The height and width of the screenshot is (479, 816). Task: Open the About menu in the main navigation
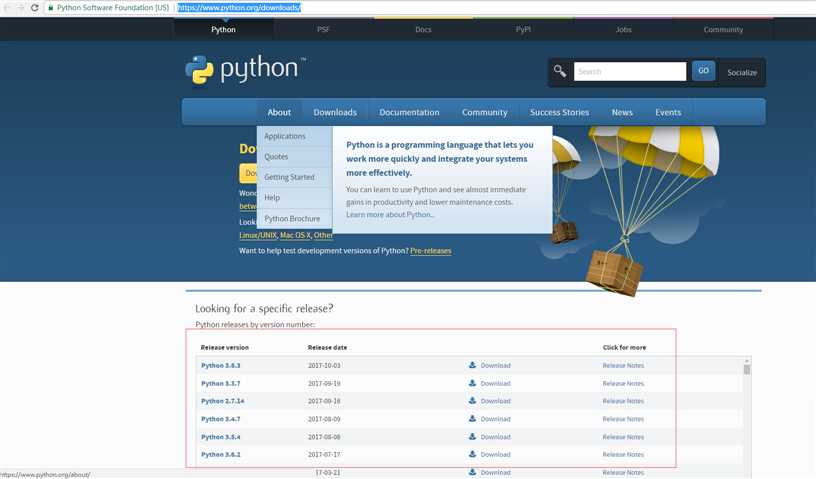pyautogui.click(x=279, y=112)
